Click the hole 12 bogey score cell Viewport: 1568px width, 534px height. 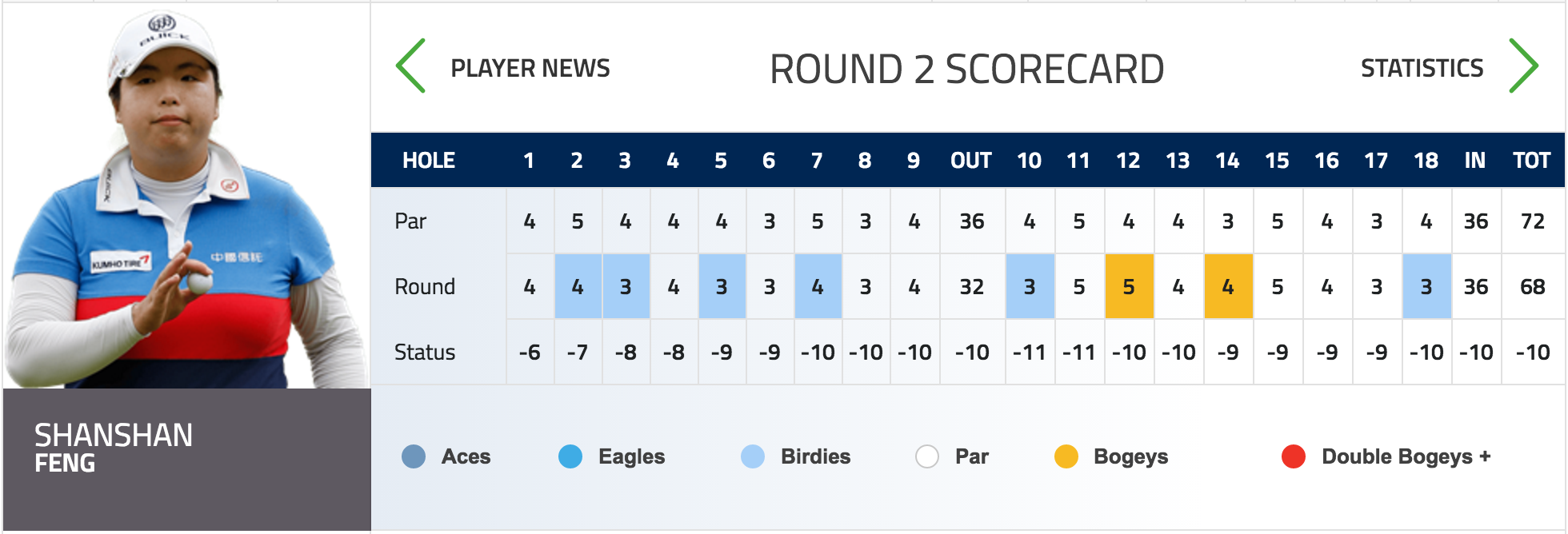point(1129,286)
